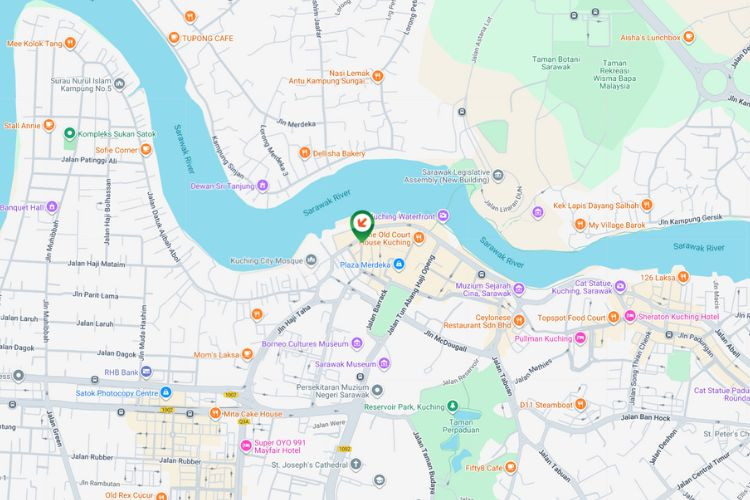The width and height of the screenshot is (750, 500).
Task: Click the Old Court House Kuching label
Action: pyautogui.click(x=385, y=238)
